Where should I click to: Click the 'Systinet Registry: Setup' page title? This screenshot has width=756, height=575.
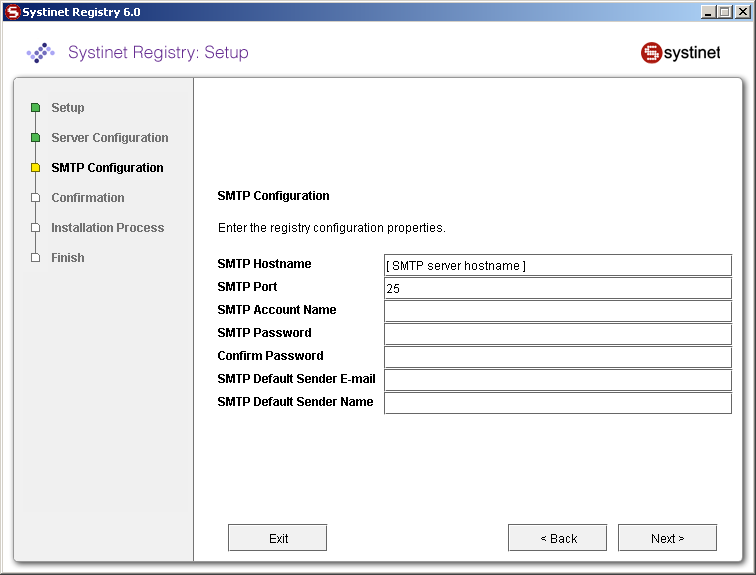tap(158, 52)
